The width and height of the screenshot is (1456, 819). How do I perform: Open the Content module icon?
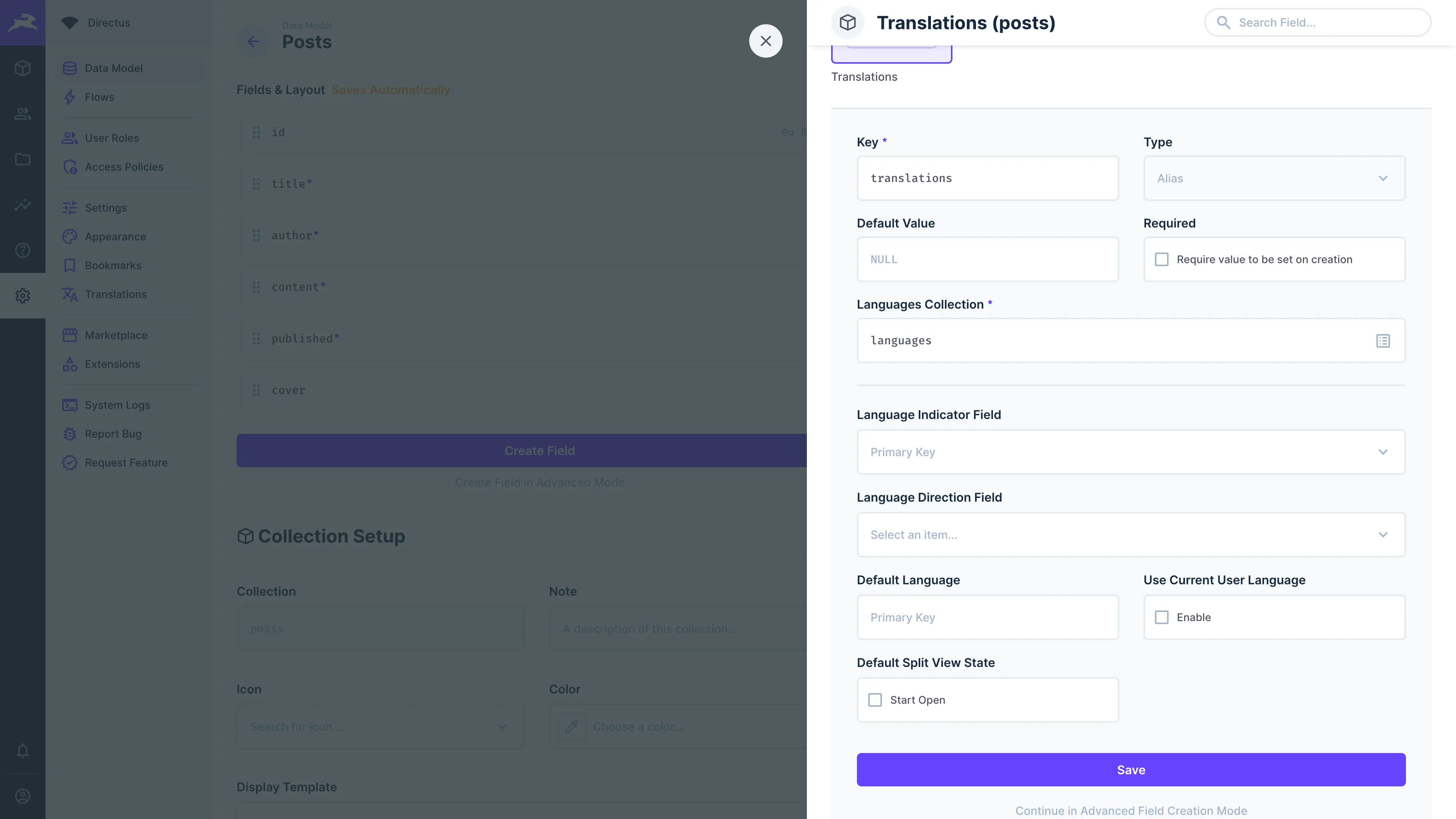pos(23,68)
